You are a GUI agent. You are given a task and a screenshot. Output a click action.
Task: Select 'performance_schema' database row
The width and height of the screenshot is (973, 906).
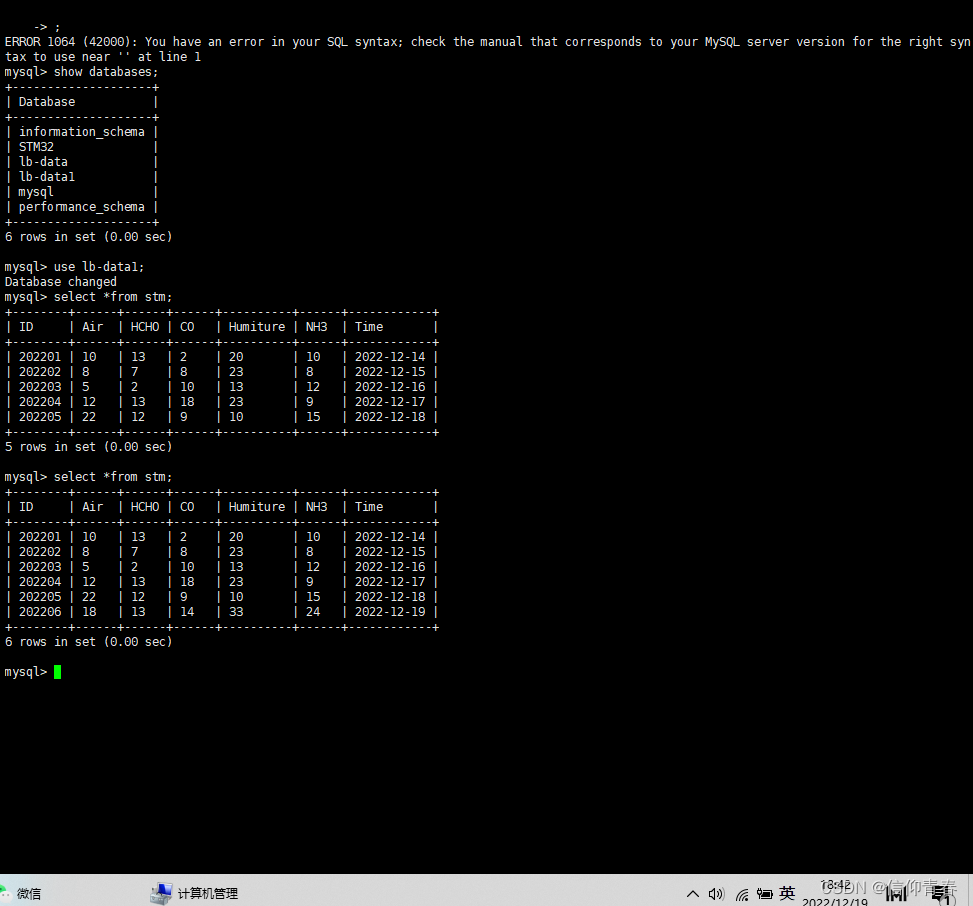pyautogui.click(x=81, y=207)
